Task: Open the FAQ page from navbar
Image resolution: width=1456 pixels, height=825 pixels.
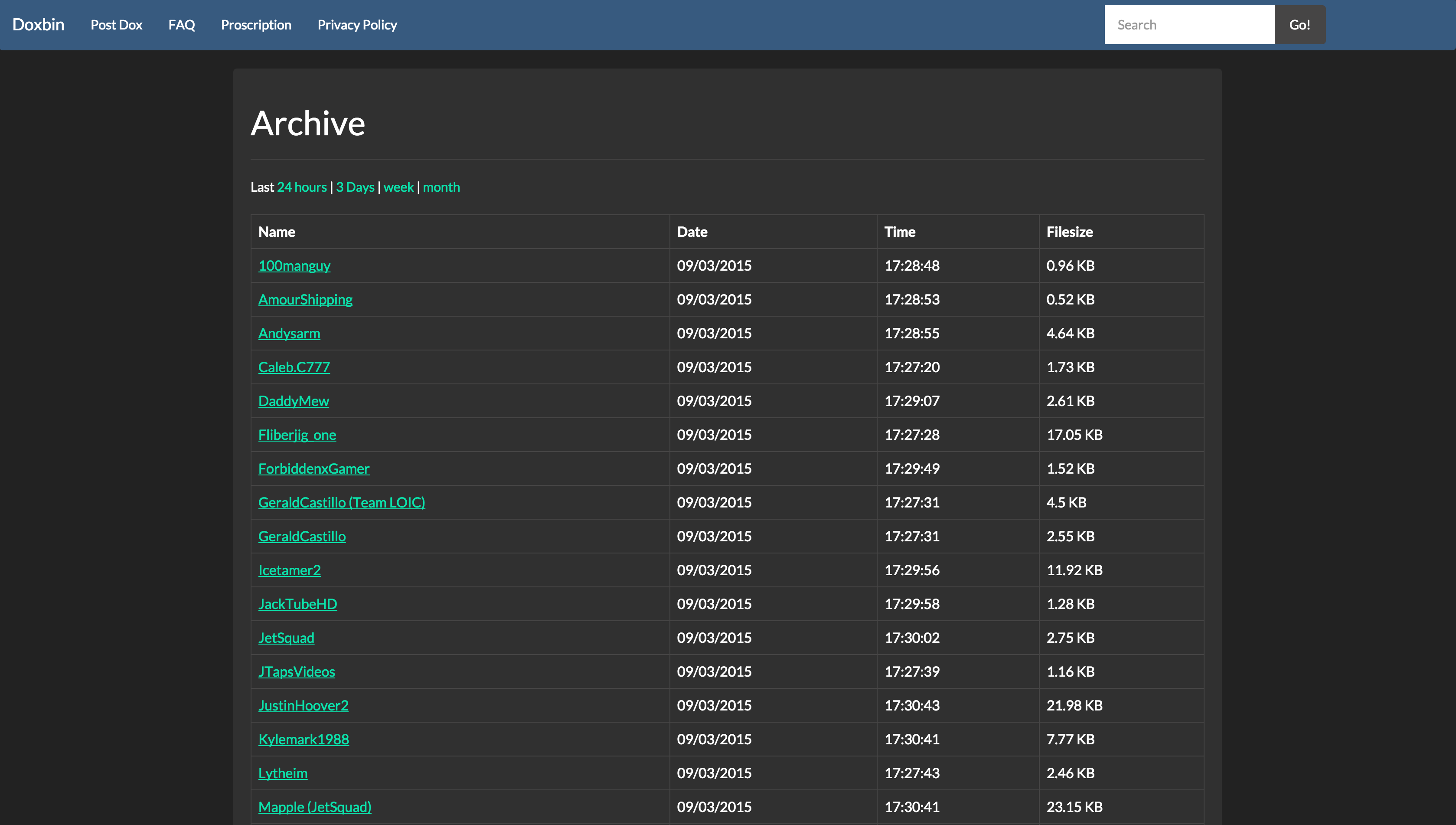Action: [181, 25]
